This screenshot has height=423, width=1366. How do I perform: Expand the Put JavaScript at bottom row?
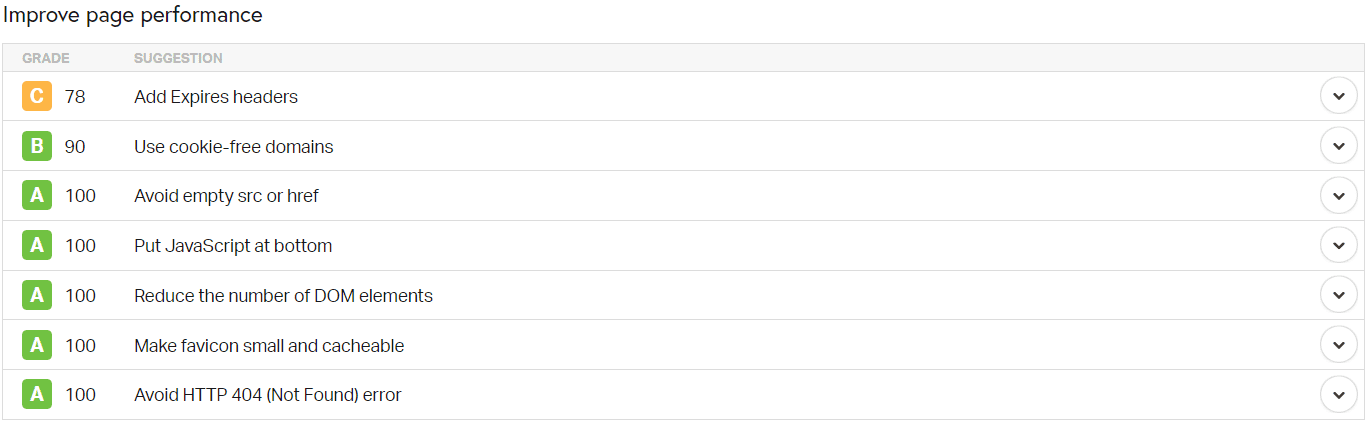click(x=1338, y=246)
